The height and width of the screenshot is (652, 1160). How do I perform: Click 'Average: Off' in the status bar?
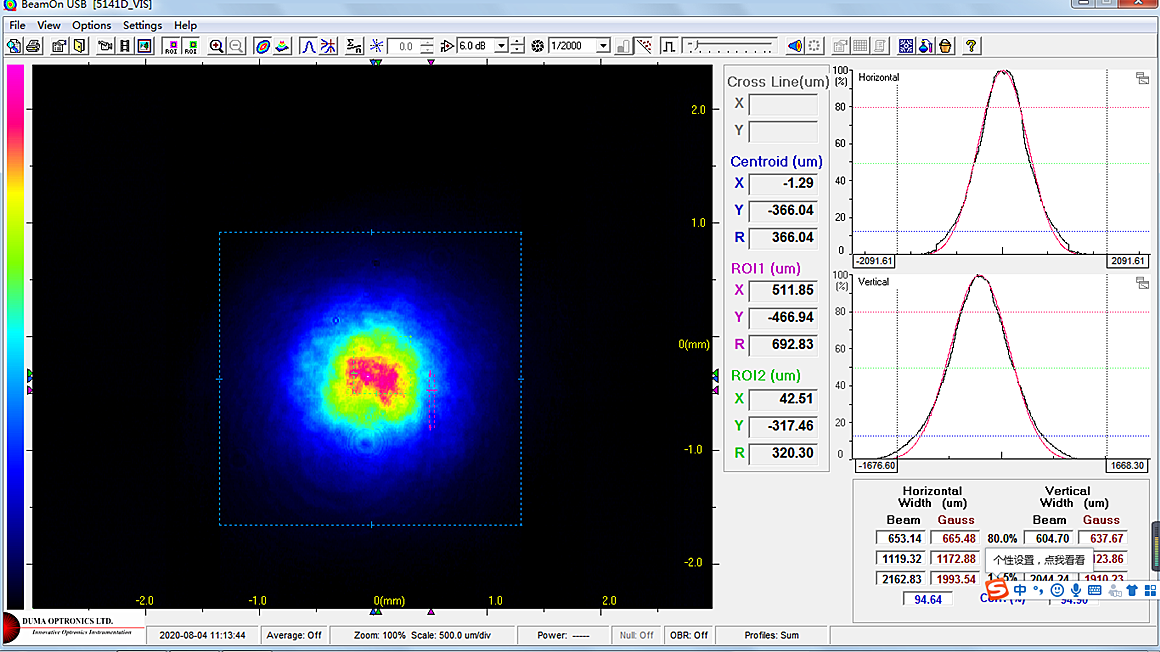[294, 635]
